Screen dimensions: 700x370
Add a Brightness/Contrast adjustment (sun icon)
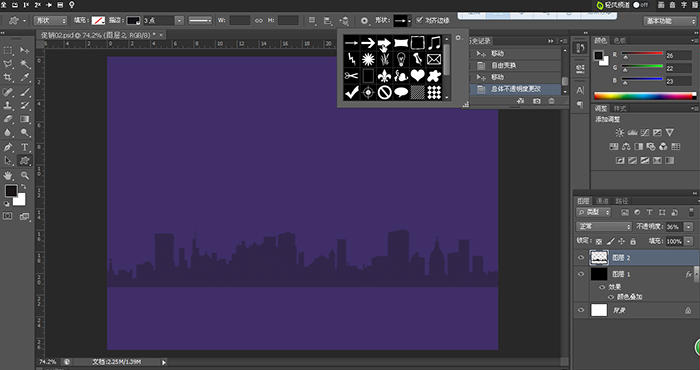620,133
